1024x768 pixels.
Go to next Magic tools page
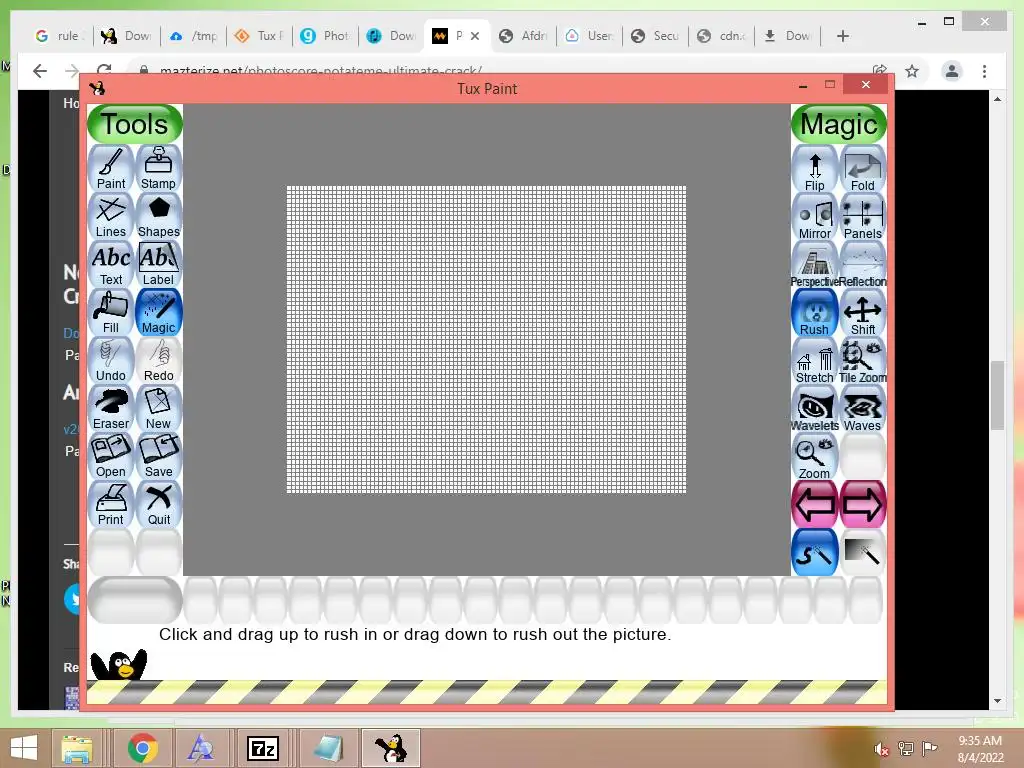[x=863, y=505]
